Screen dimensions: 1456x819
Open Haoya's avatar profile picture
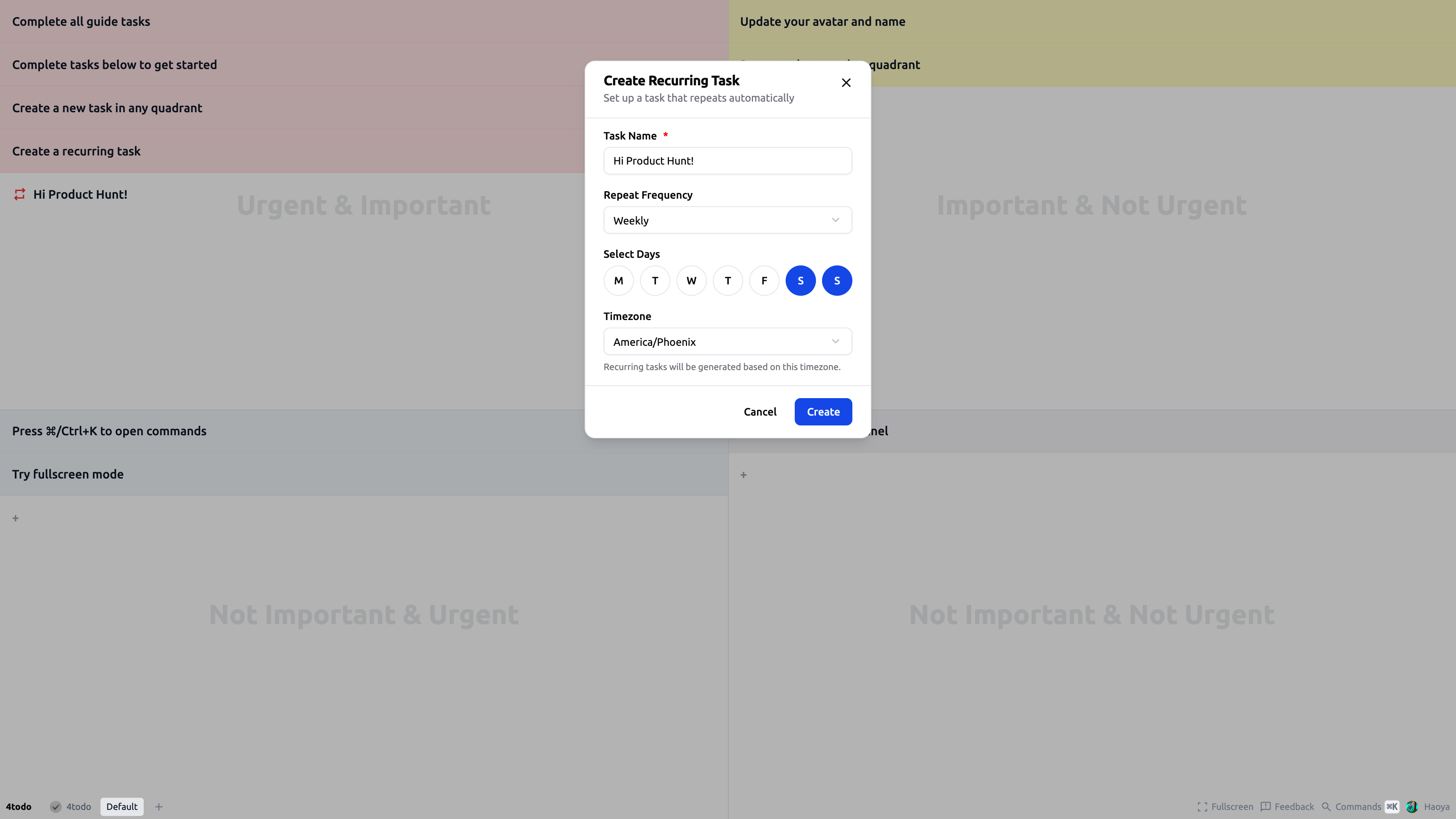point(1412,806)
